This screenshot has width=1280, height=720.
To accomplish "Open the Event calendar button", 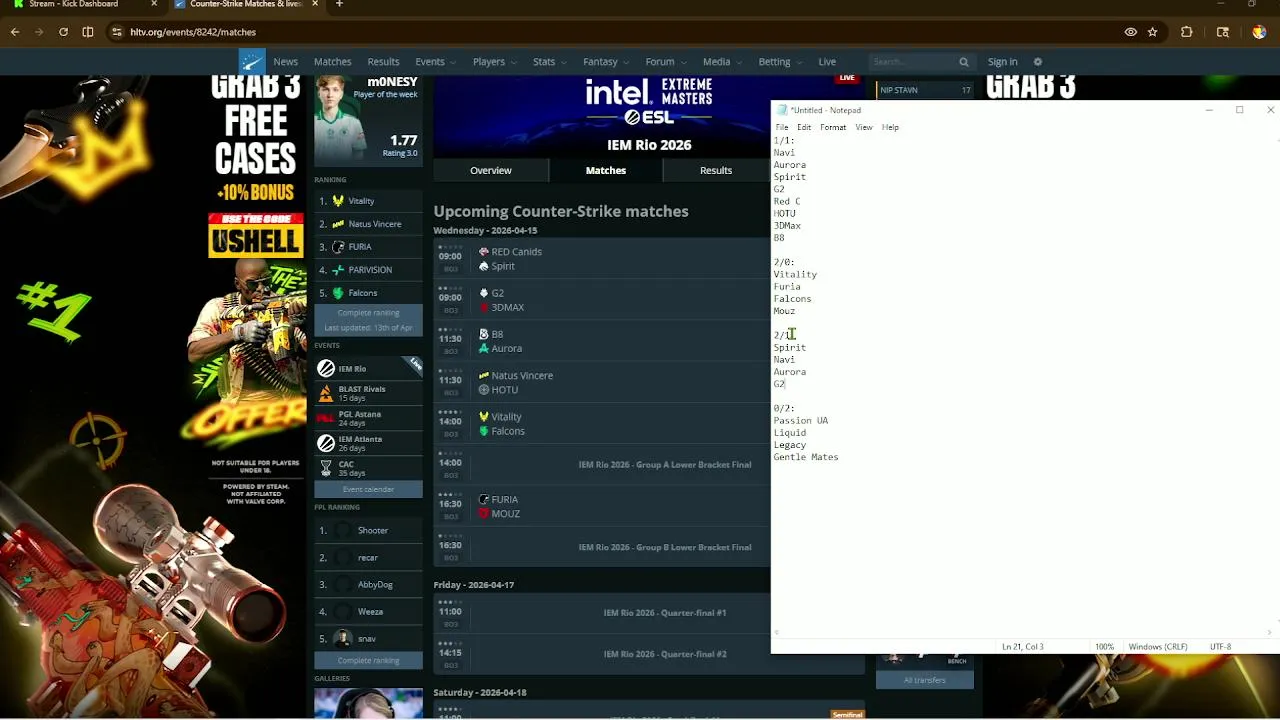I will pyautogui.click(x=368, y=489).
